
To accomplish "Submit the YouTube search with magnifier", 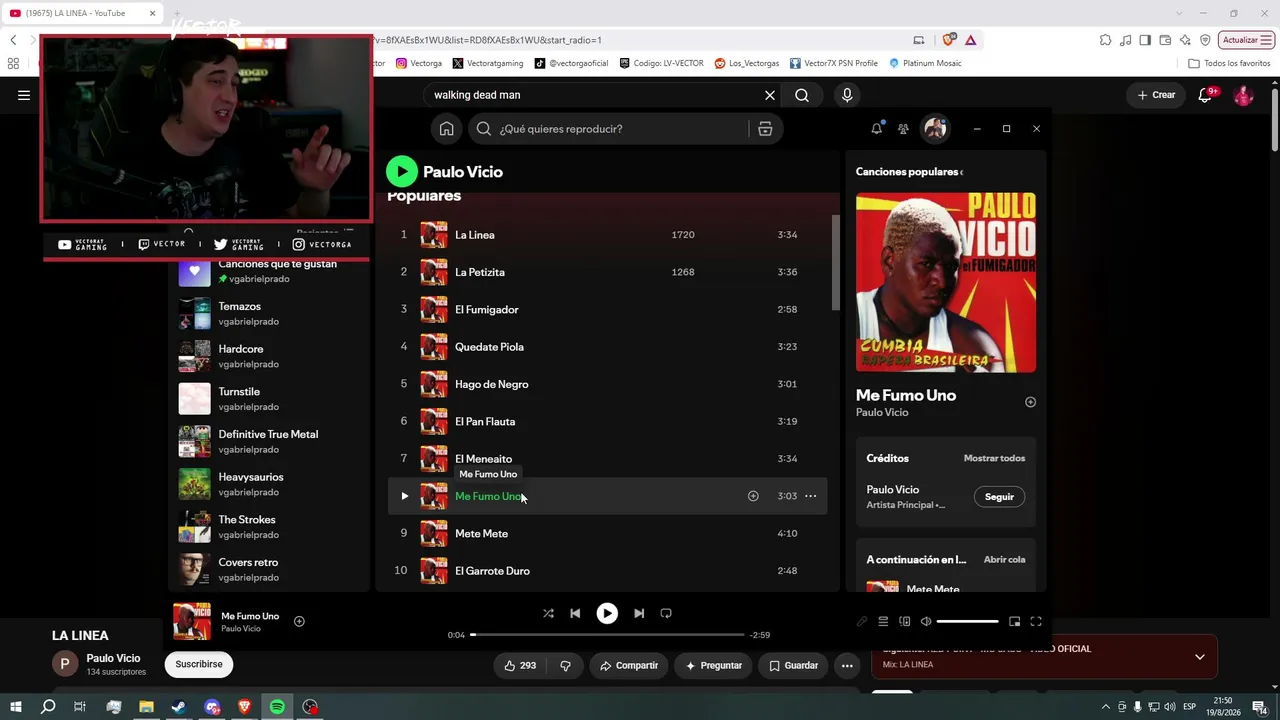I will [x=802, y=95].
